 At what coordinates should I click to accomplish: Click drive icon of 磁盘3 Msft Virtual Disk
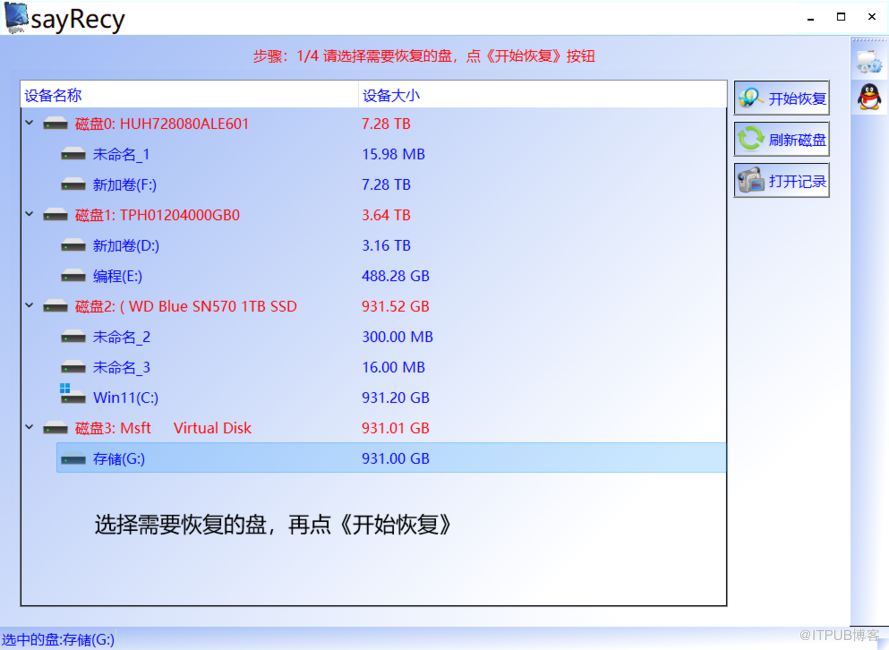56,428
